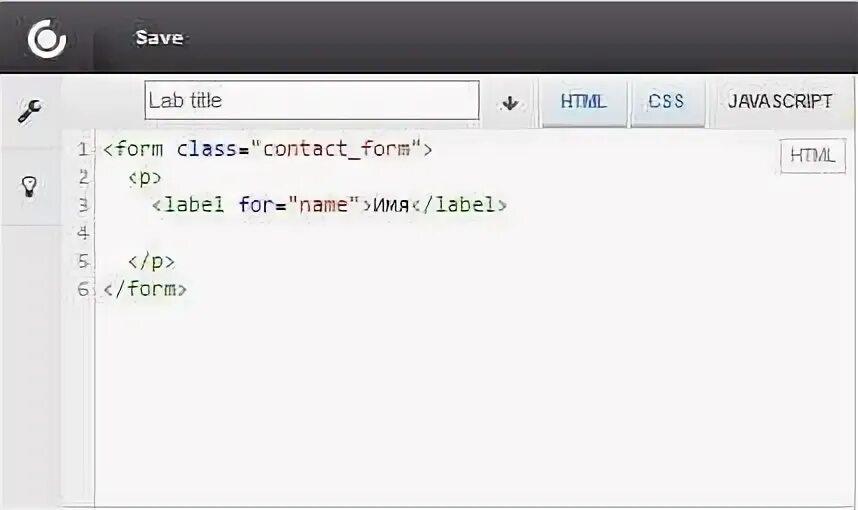Open the wrench settings tool
This screenshot has height=510, width=858.
[x=29, y=111]
